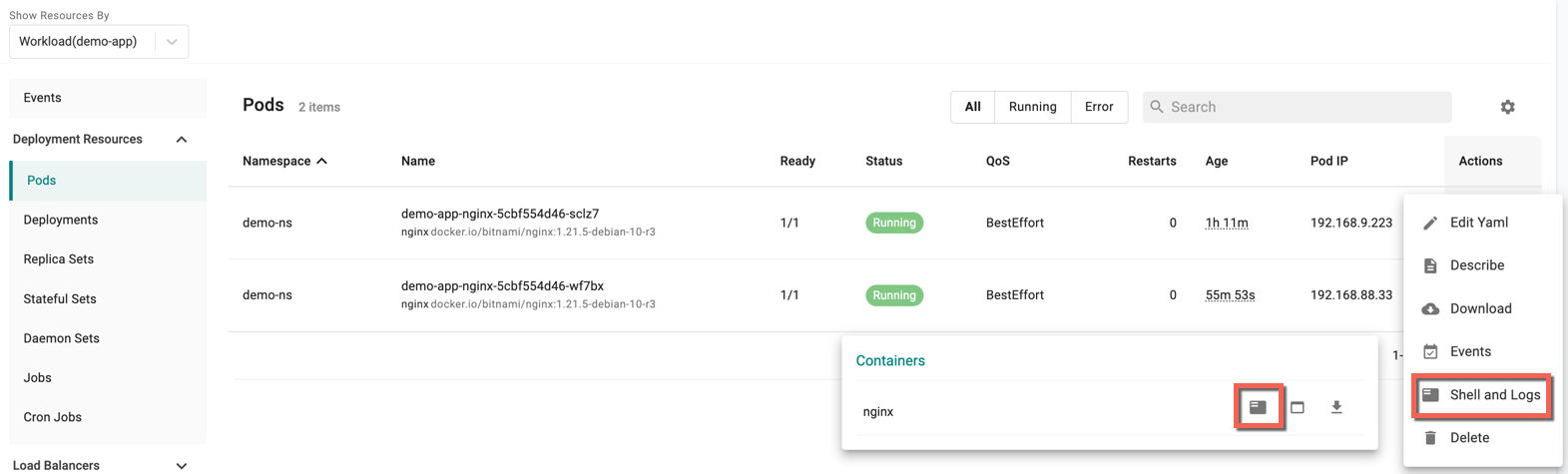Click the document icon beside Describe
This screenshot has height=474, width=1568.
(1430, 265)
